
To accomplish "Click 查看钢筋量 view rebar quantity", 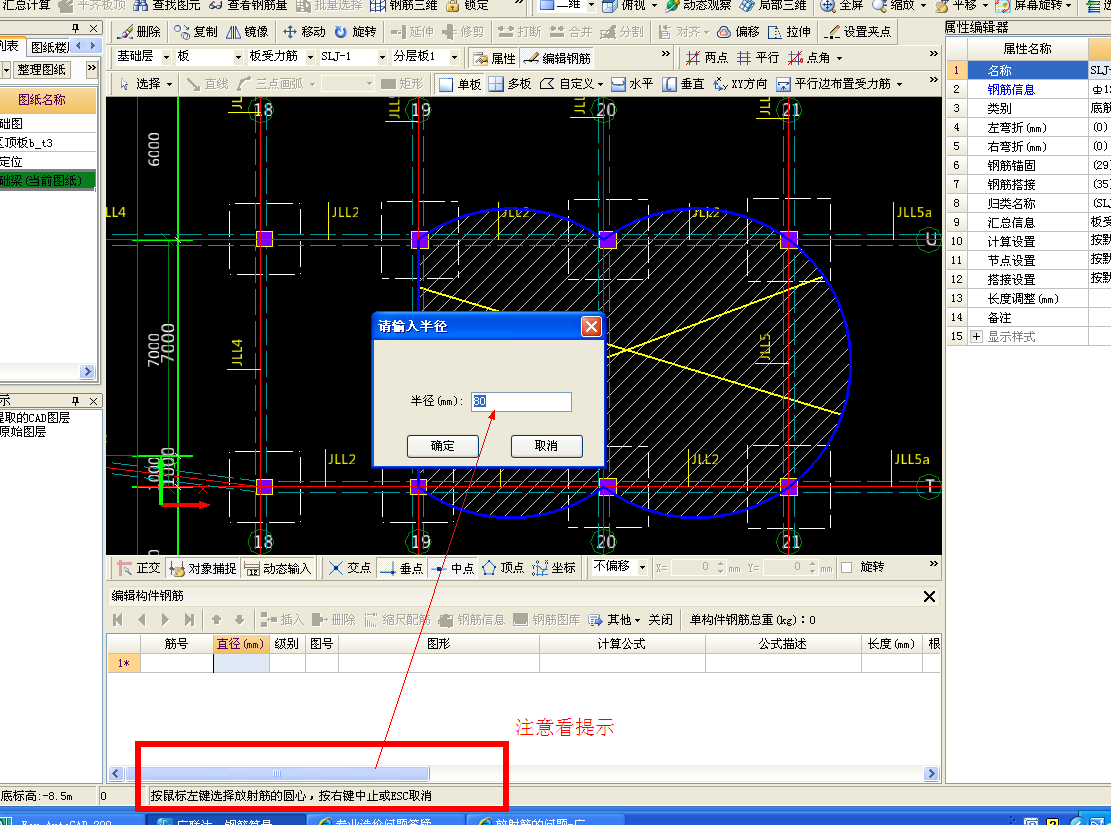I will pos(248,6).
